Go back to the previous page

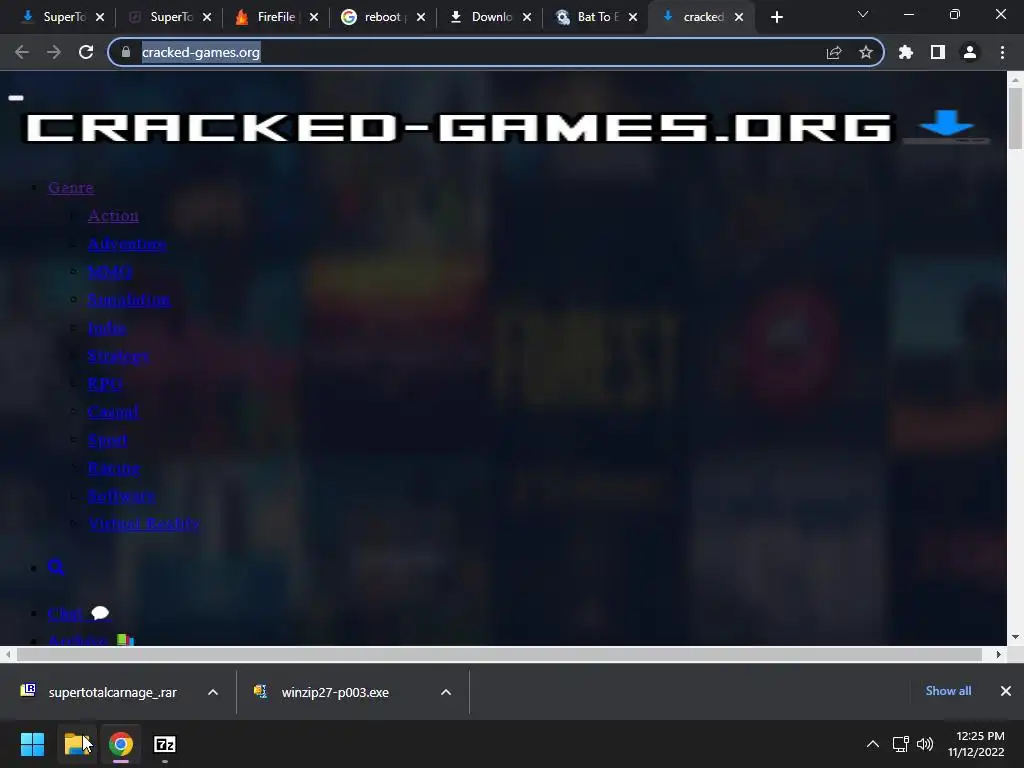(x=22, y=52)
